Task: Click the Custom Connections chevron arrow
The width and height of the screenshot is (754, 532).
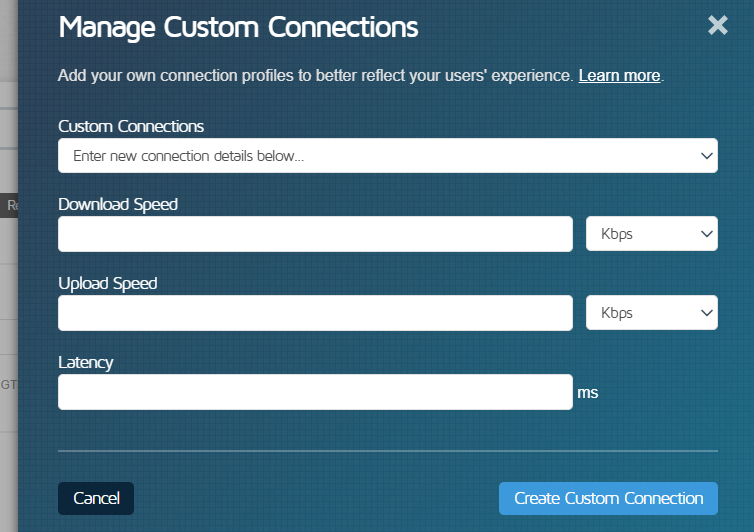Action: point(707,156)
